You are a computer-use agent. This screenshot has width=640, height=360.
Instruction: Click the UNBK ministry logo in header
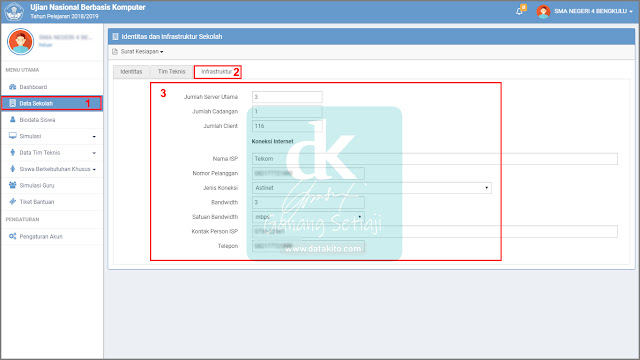[x=14, y=11]
